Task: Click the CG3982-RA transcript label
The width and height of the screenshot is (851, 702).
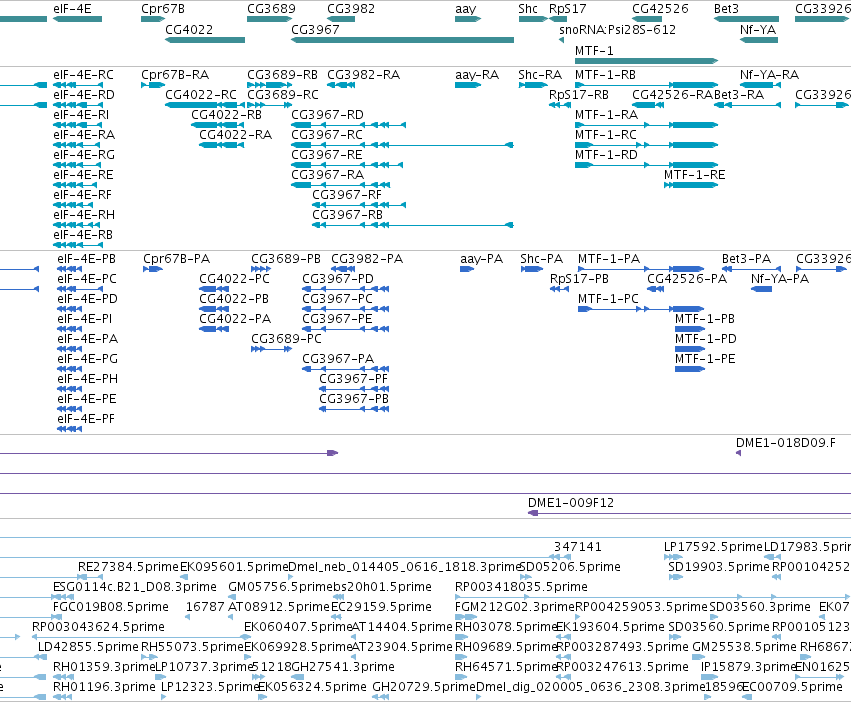Action: coord(364,74)
